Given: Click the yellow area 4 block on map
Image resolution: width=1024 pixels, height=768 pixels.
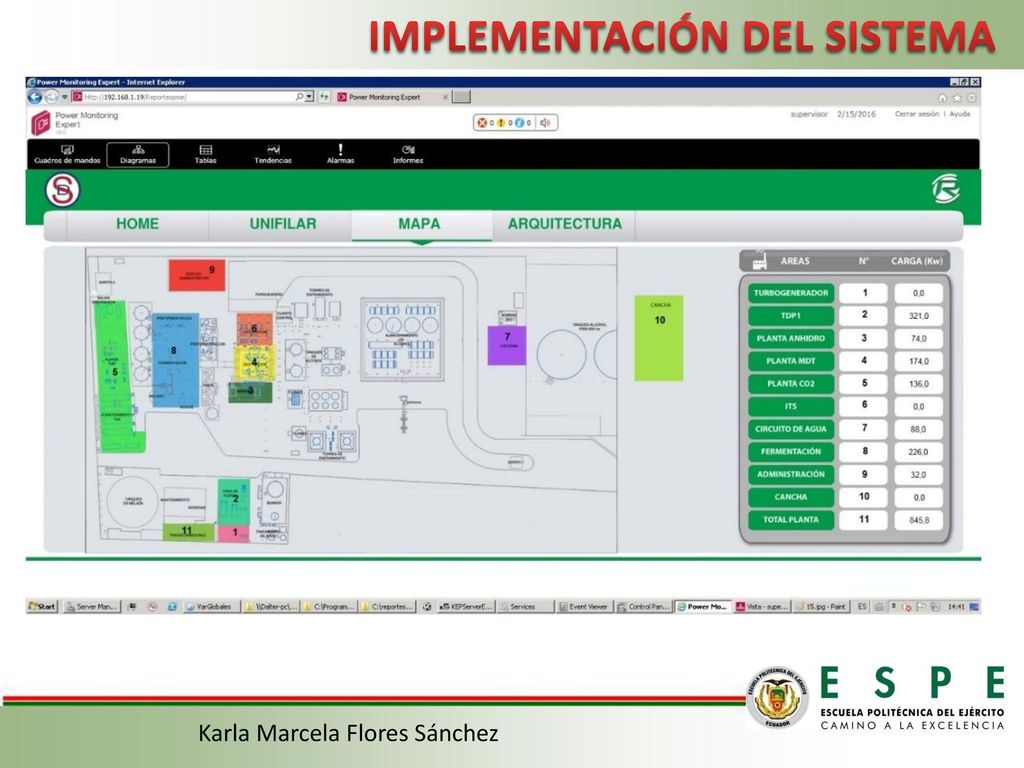Looking at the screenshot, I should click(255, 362).
